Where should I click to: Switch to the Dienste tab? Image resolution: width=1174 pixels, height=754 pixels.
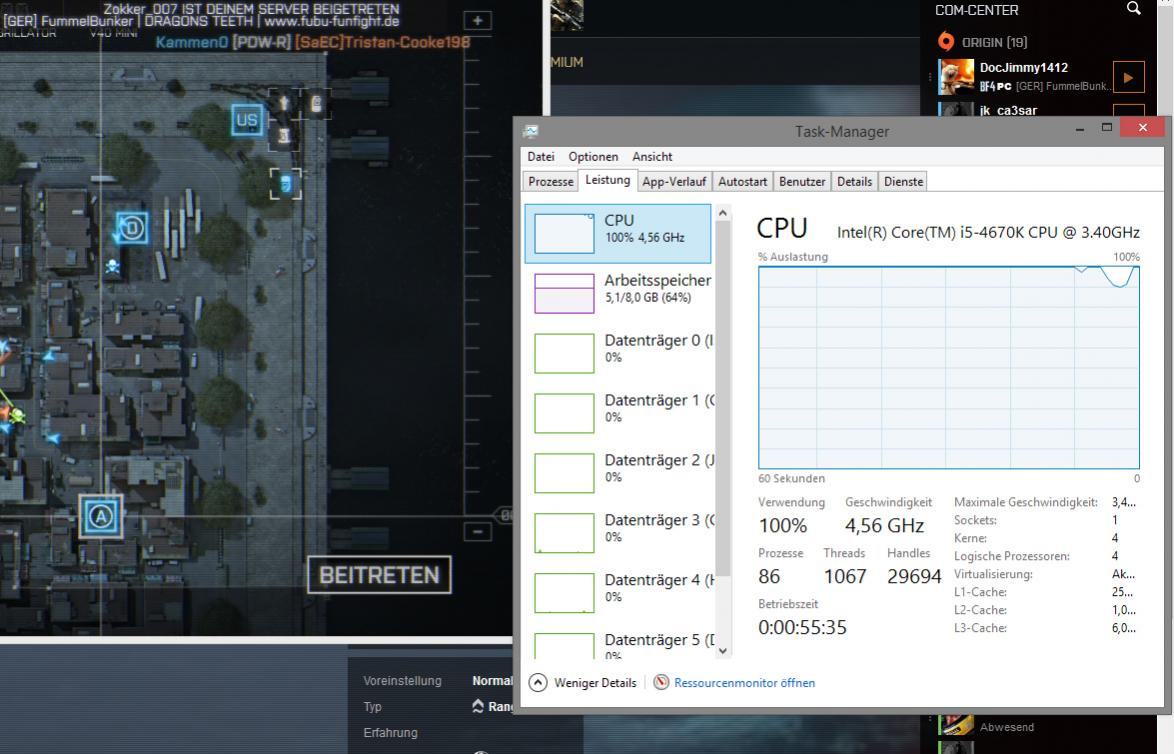click(903, 181)
